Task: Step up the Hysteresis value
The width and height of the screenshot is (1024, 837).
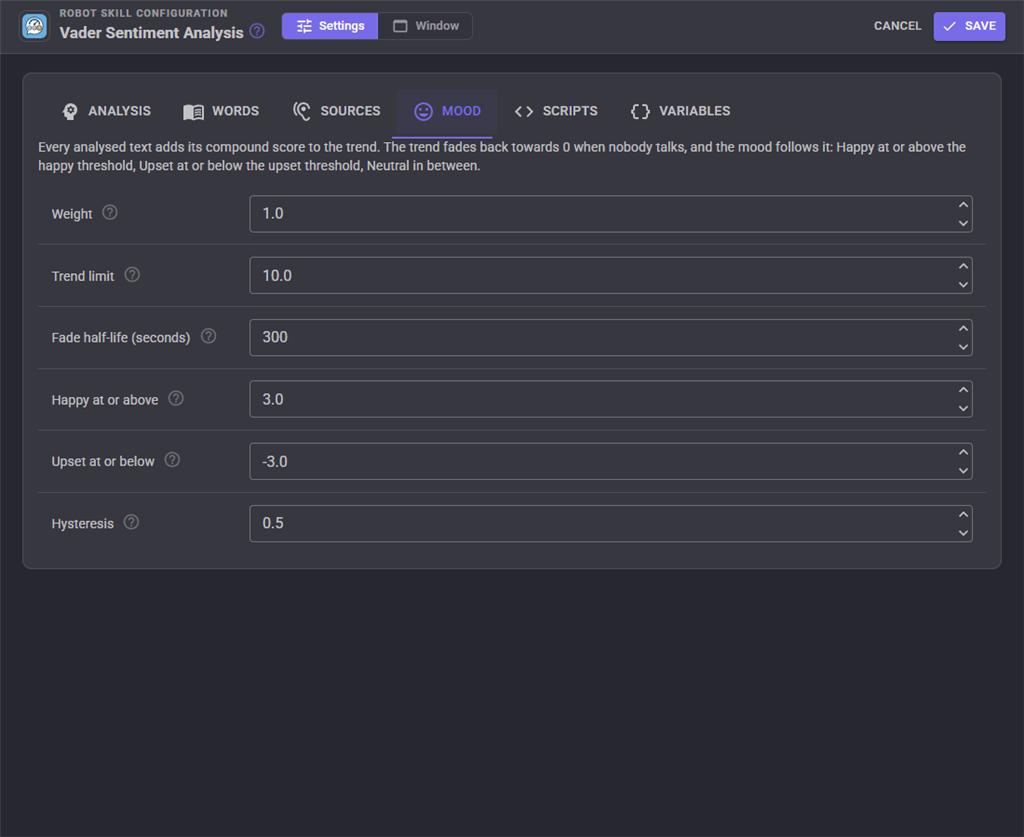Action: point(963,514)
